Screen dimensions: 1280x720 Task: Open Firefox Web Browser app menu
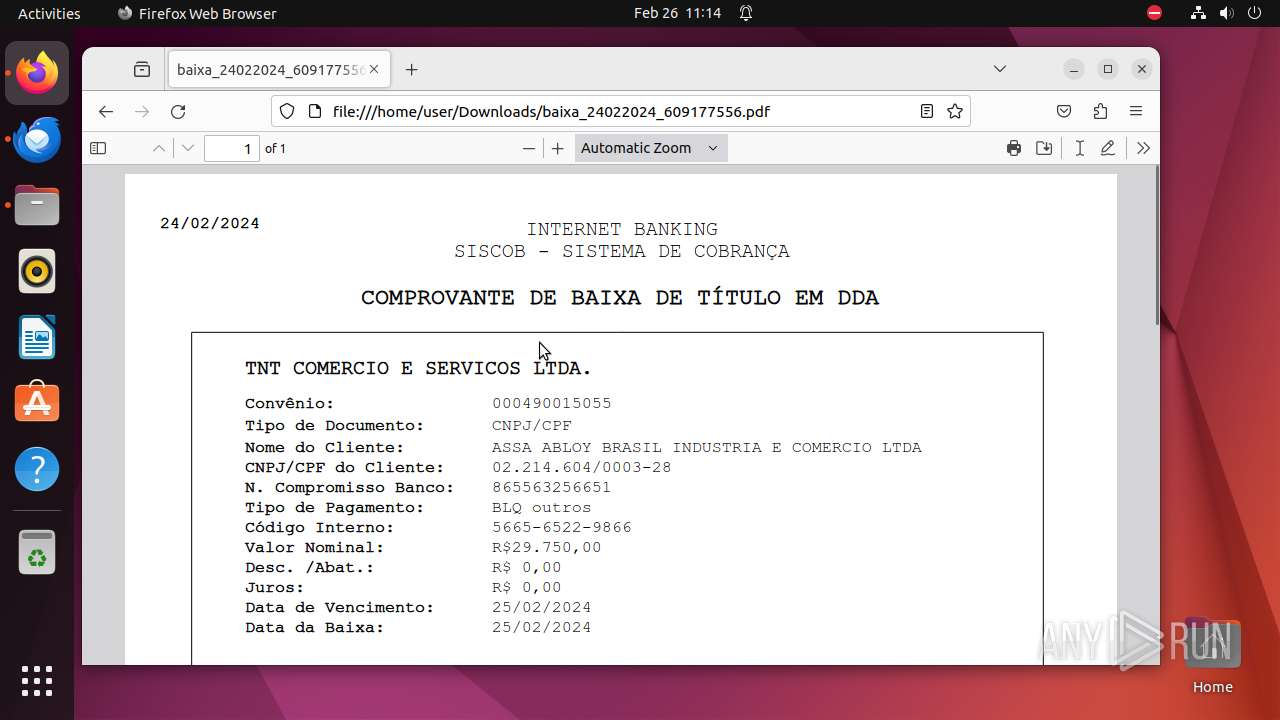click(x=197, y=13)
